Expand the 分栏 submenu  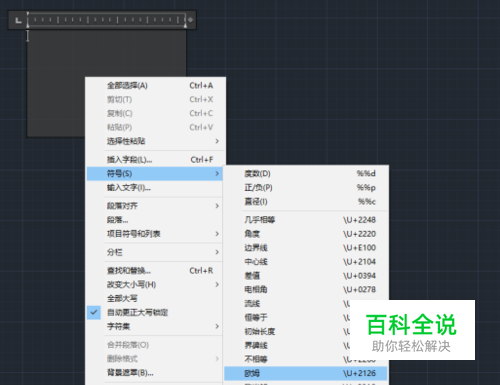pos(155,252)
